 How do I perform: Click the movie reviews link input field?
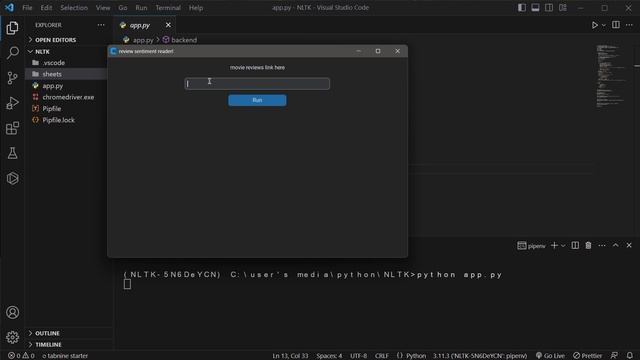tap(257, 84)
